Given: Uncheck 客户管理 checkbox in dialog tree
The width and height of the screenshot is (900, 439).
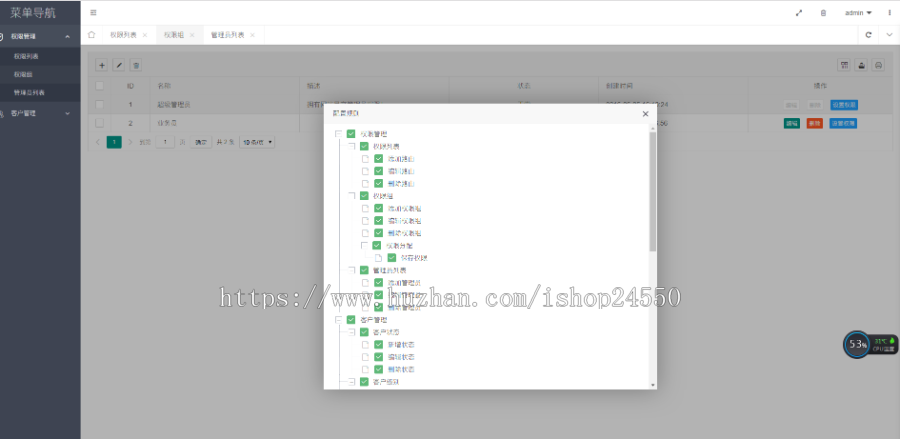Looking at the screenshot, I should 351,320.
